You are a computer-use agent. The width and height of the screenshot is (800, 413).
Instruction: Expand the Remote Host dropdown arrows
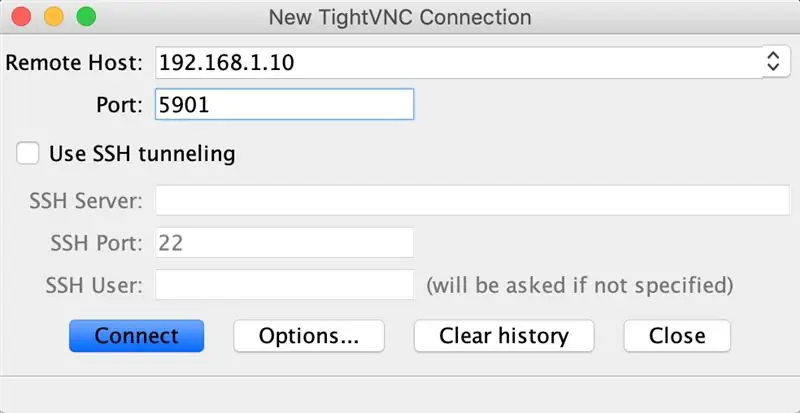(773, 62)
